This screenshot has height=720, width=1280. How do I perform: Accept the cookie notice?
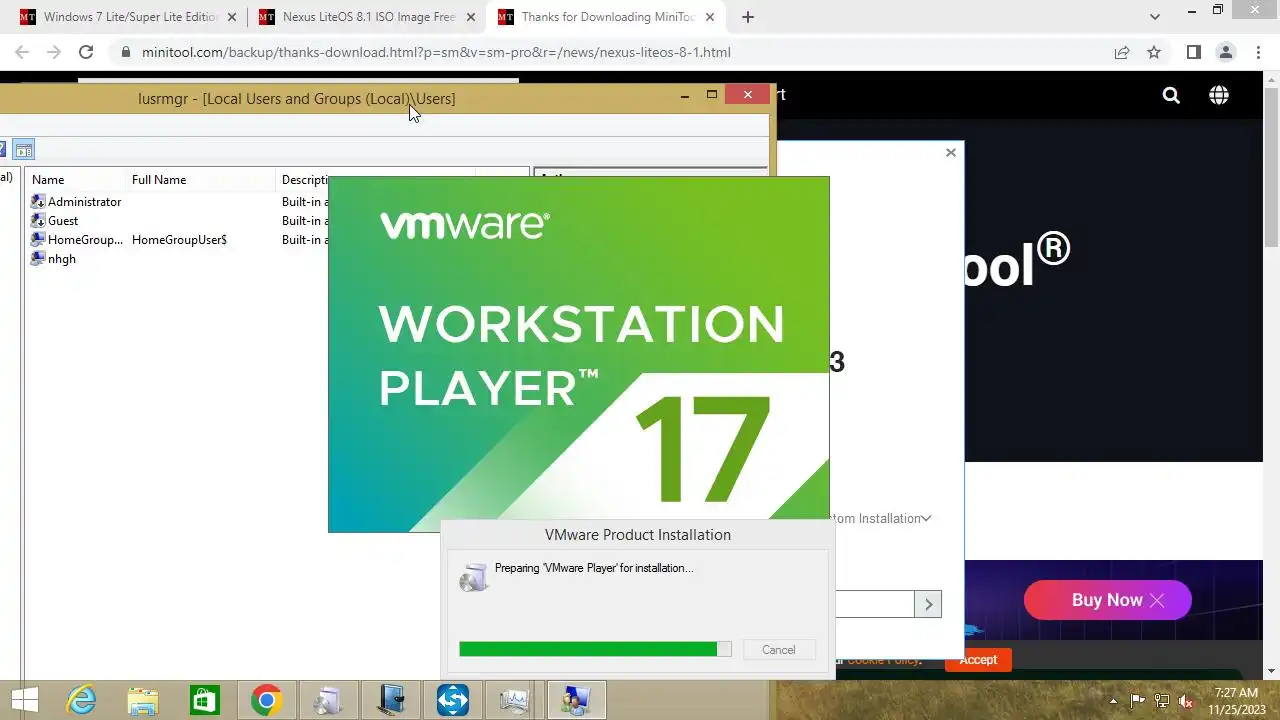pos(978,659)
